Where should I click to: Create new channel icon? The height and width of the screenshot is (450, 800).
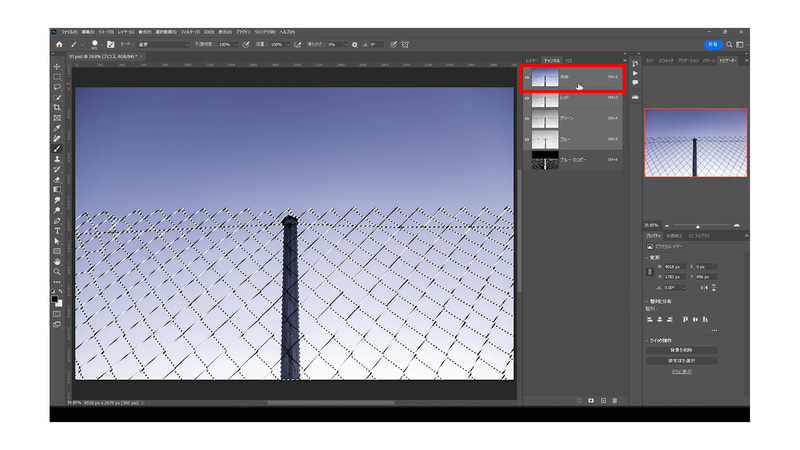tap(603, 401)
